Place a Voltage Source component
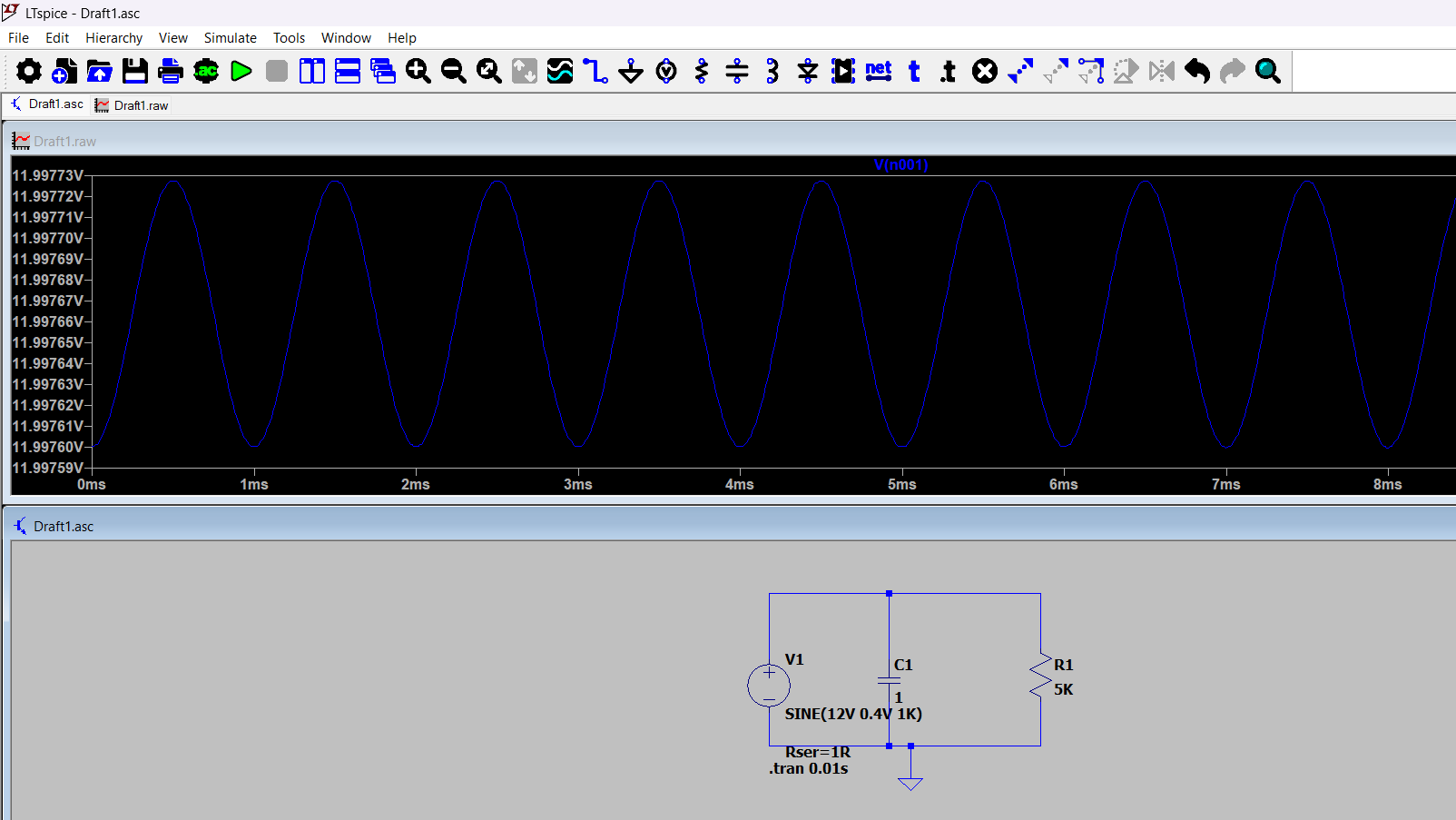The width and height of the screenshot is (1456, 820). pos(666,71)
